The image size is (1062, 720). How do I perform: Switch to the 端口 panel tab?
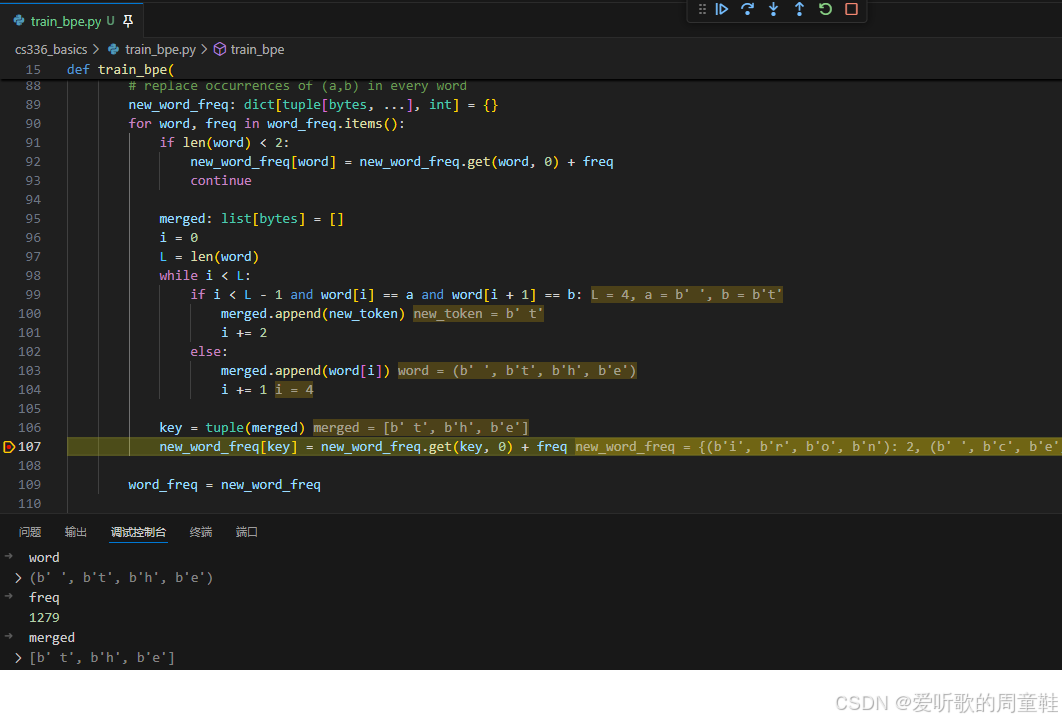[x=247, y=532]
